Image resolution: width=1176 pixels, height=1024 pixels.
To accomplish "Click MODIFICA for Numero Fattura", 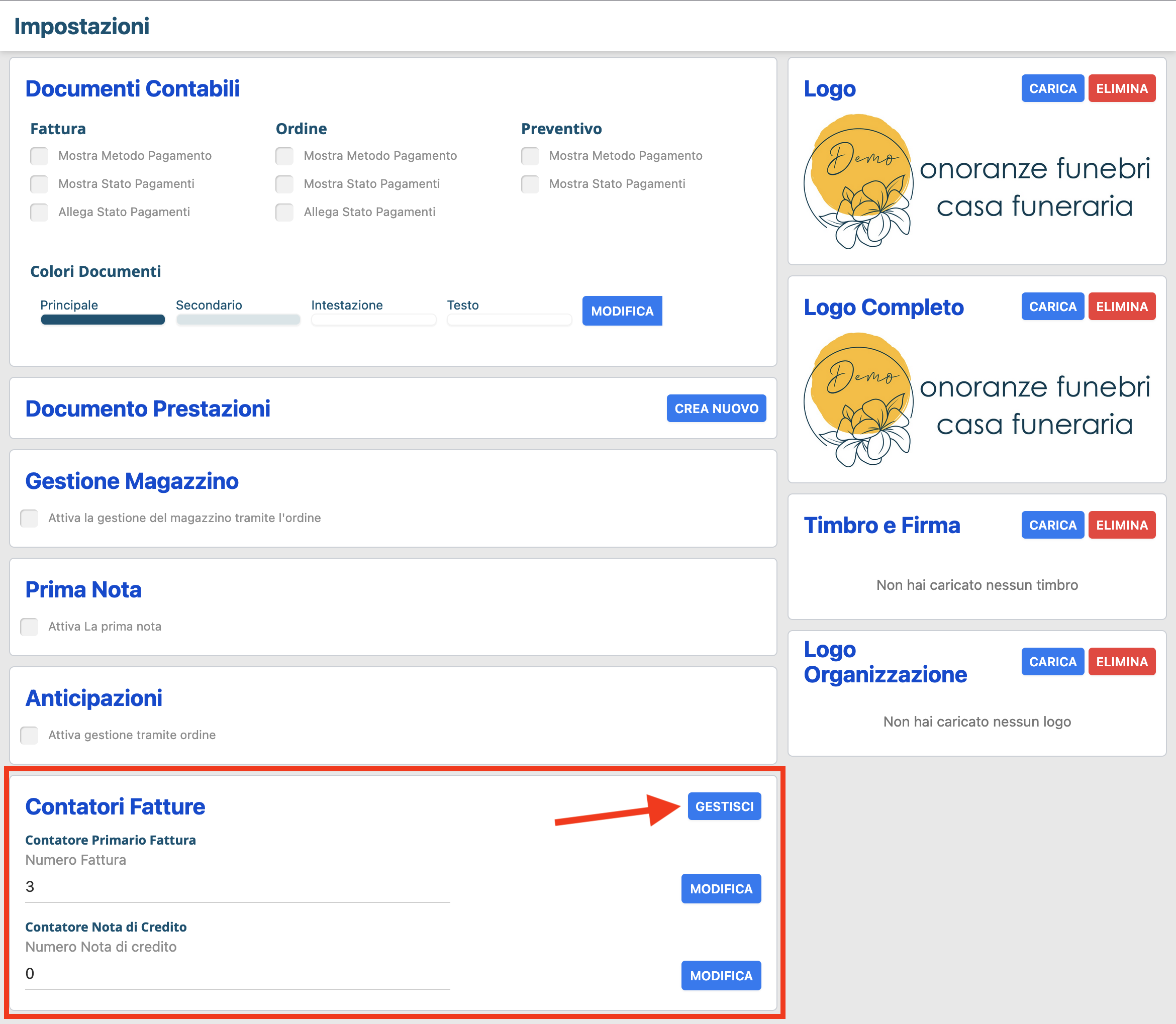I will pyautogui.click(x=721, y=888).
